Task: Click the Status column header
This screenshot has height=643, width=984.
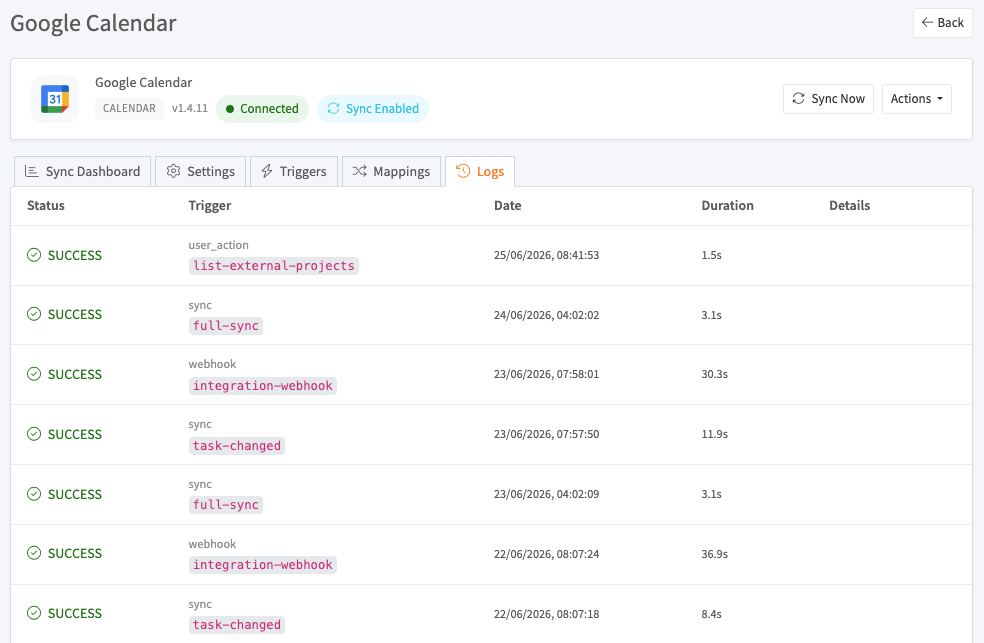Action: tap(46, 205)
